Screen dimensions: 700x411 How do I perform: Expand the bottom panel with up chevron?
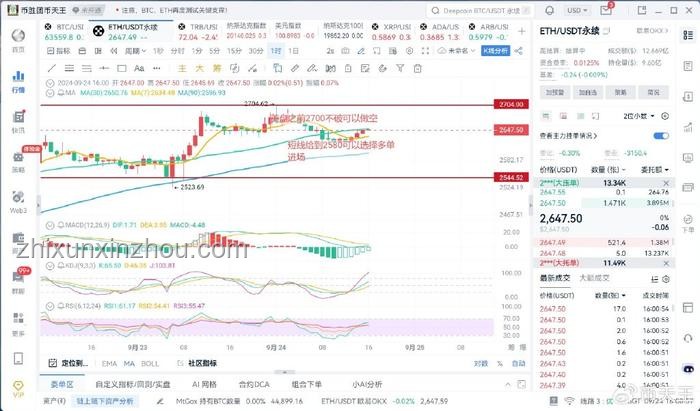pyautogui.click(x=508, y=384)
